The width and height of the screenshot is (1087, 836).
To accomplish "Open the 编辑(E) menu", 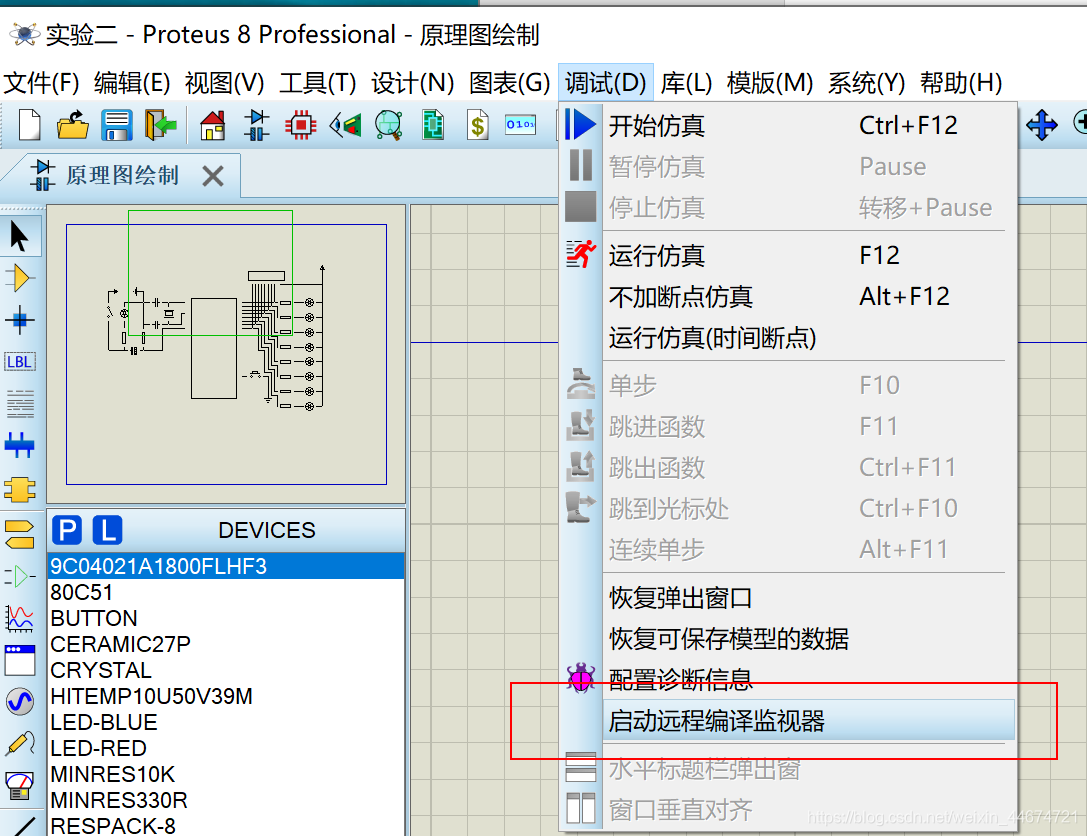I will pos(132,83).
